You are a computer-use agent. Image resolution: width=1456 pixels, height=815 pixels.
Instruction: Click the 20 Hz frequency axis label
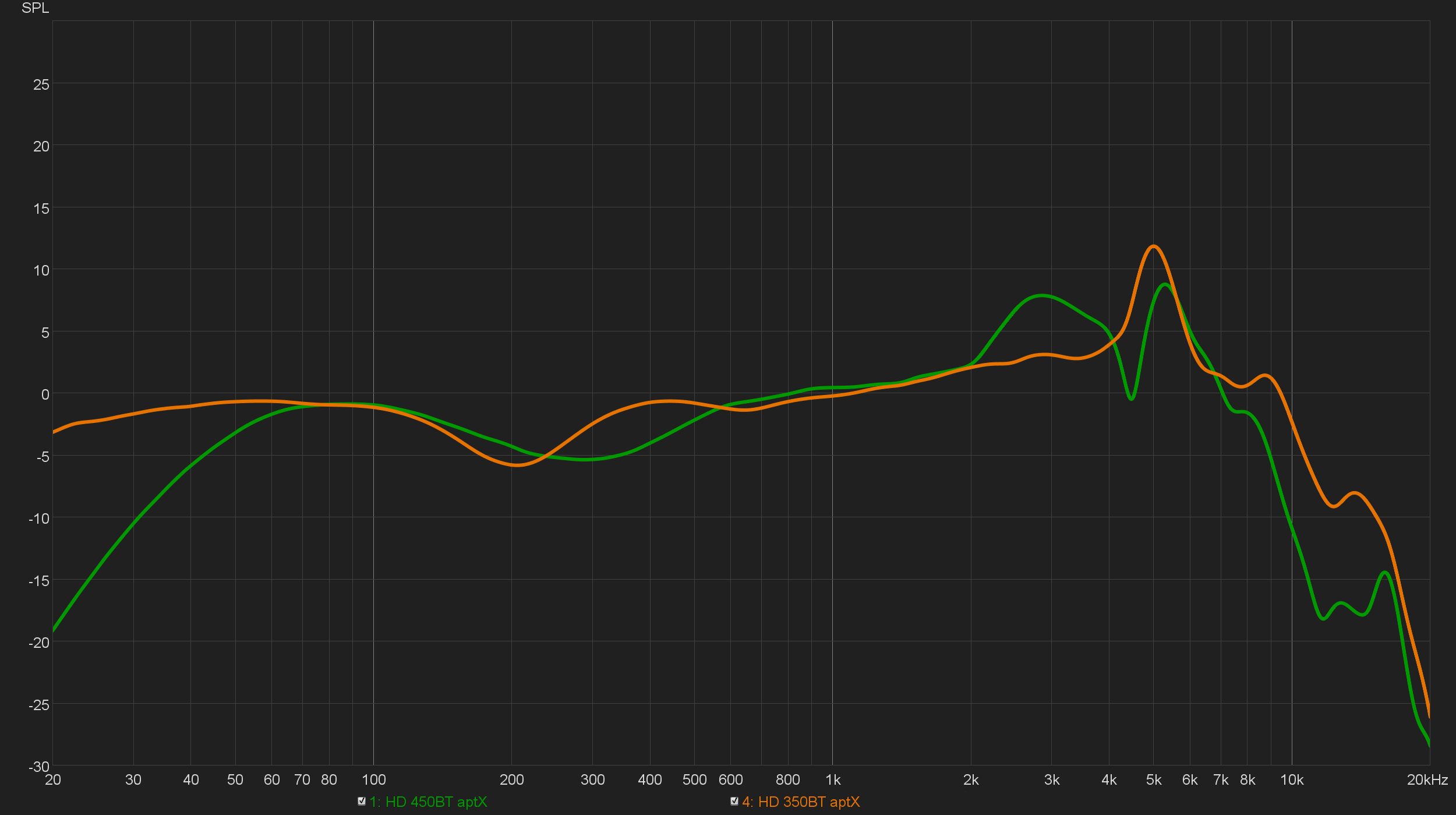[53, 780]
